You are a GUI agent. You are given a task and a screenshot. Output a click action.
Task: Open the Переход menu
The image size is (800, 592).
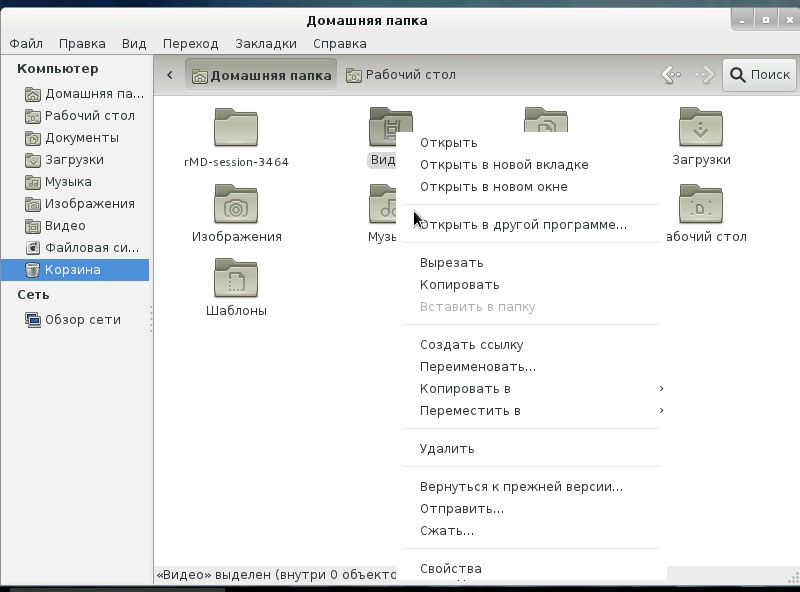[190, 43]
